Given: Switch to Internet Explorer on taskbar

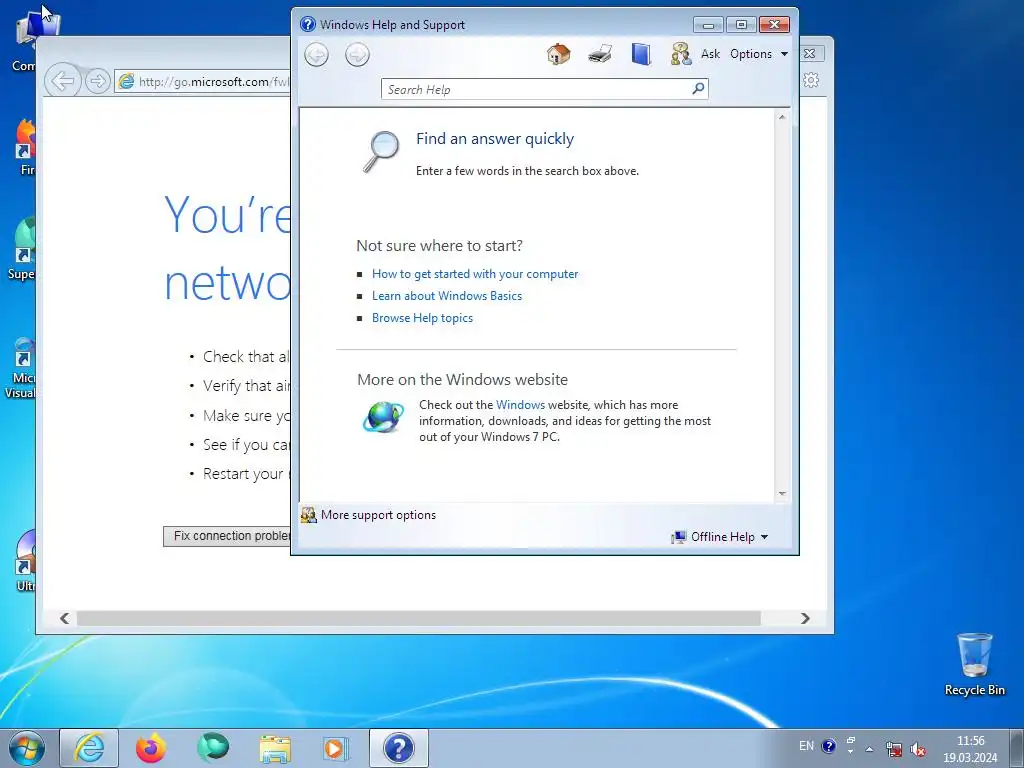Looking at the screenshot, I should 89,748.
